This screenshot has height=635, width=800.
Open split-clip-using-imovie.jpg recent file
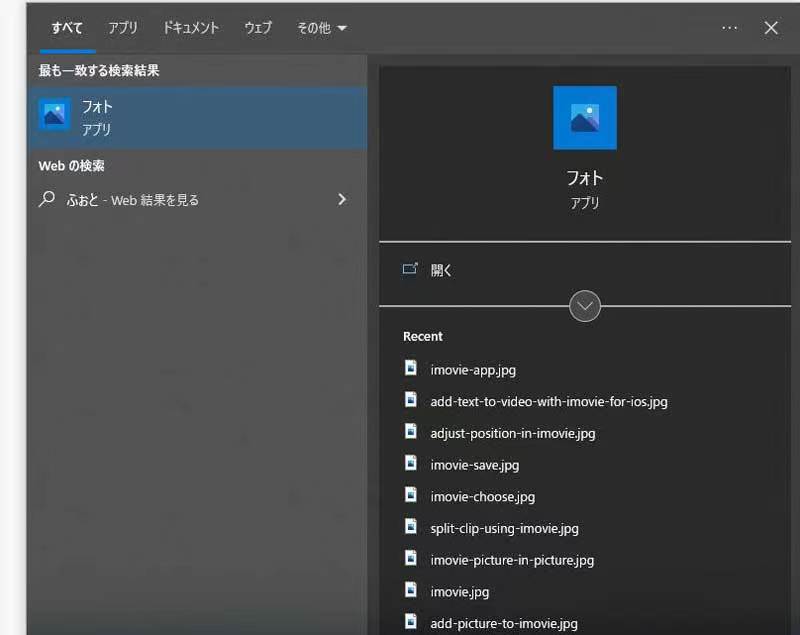point(504,528)
